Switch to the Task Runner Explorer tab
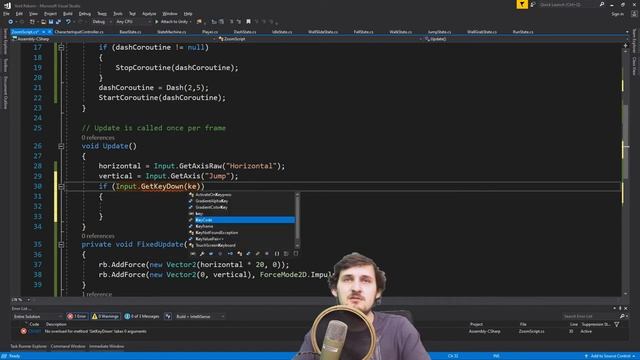Screen dimensions: 640x360 tap(28, 346)
